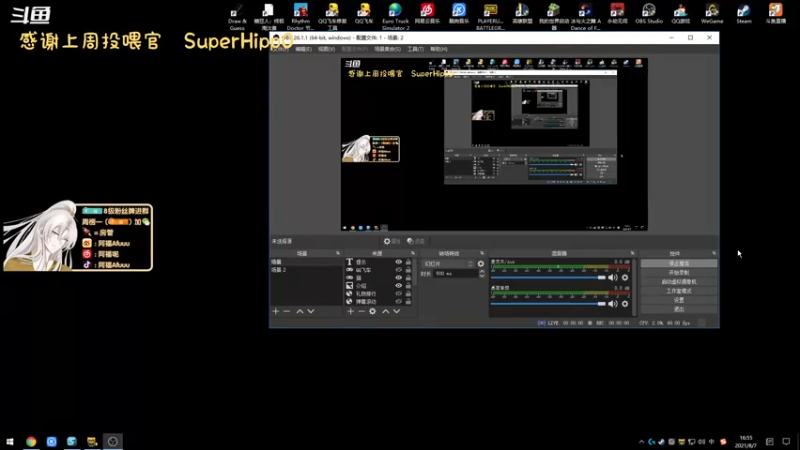Click the source Filters button above docks

(x=416, y=241)
